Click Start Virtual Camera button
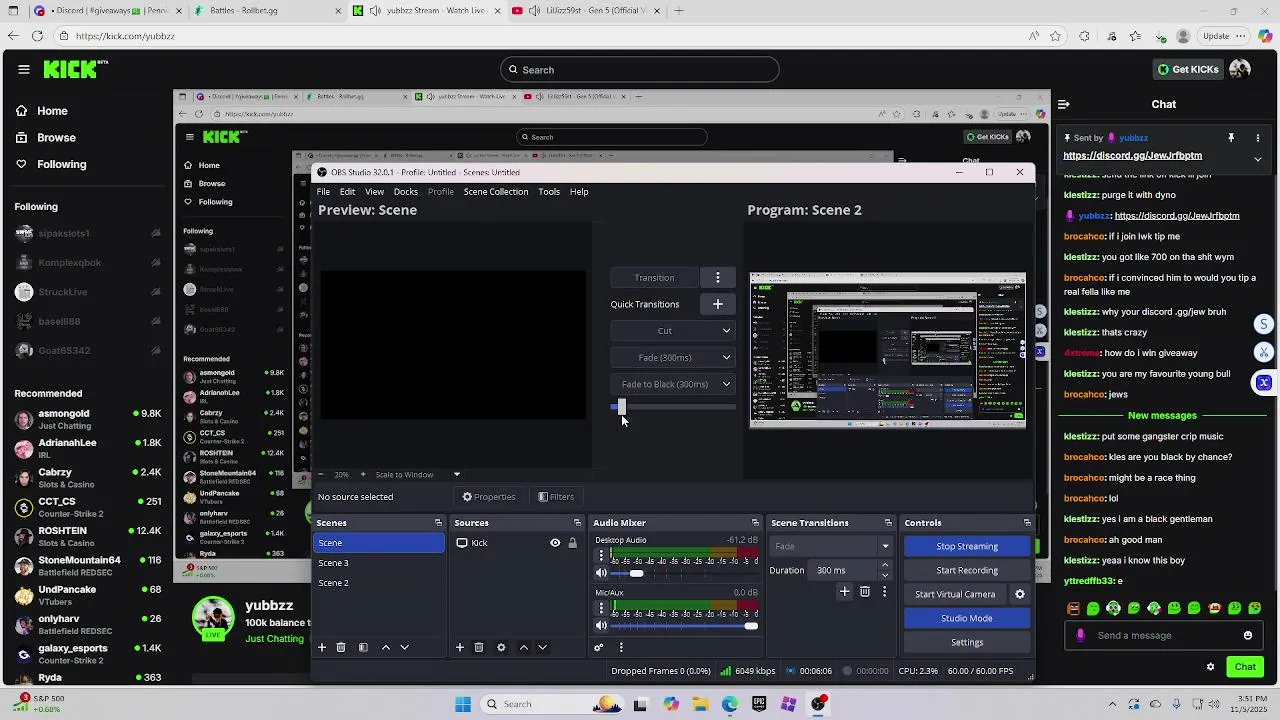Image resolution: width=1280 pixels, height=720 pixels. tap(955, 594)
